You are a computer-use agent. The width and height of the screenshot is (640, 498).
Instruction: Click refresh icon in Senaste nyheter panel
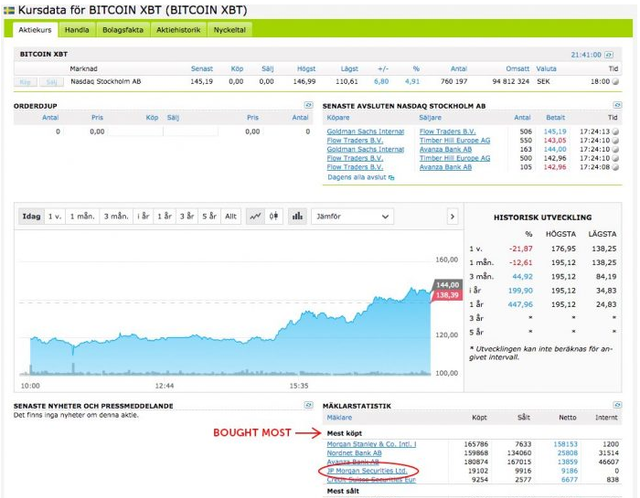pyautogui.click(x=309, y=405)
